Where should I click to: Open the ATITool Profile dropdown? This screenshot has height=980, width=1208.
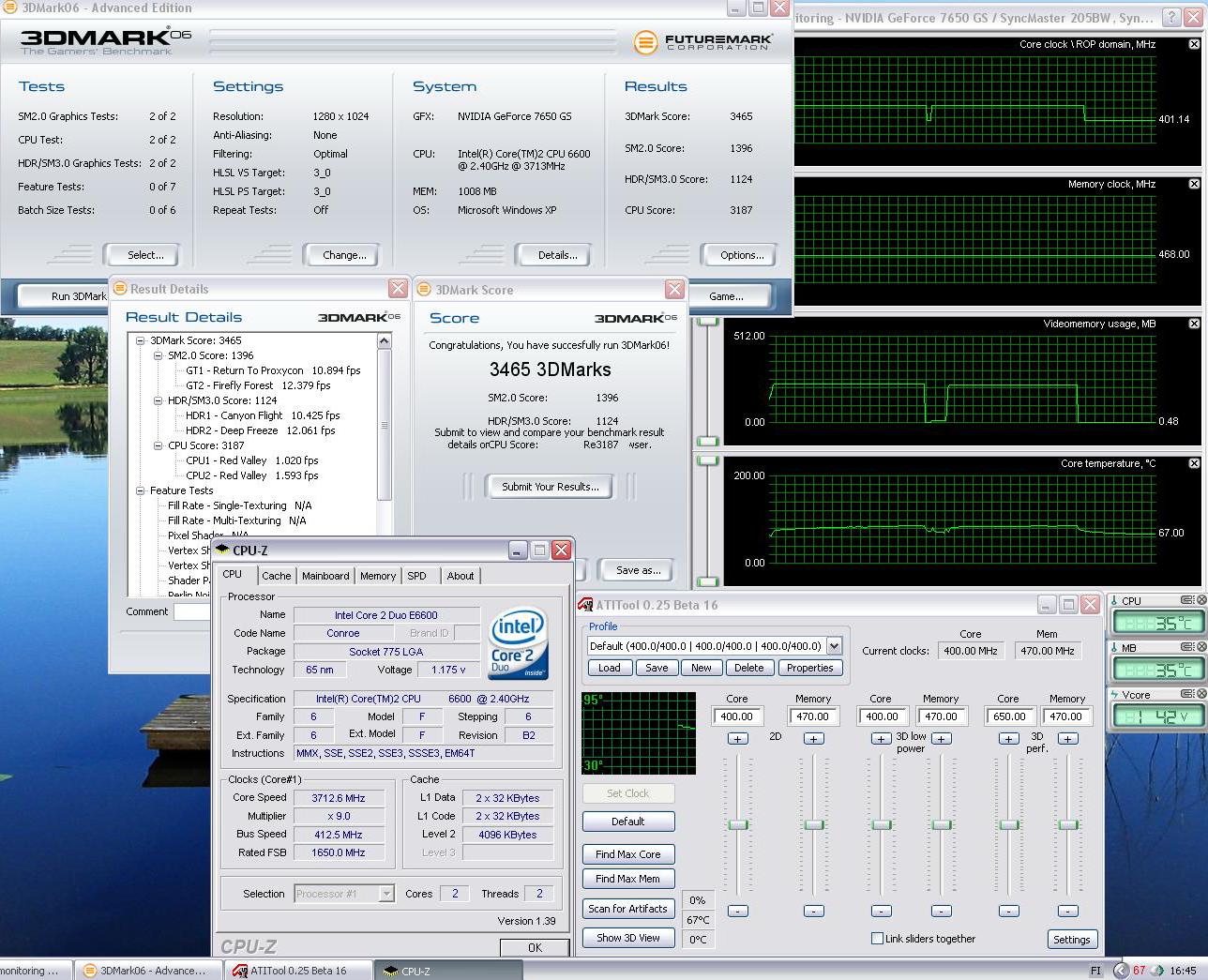tap(834, 645)
